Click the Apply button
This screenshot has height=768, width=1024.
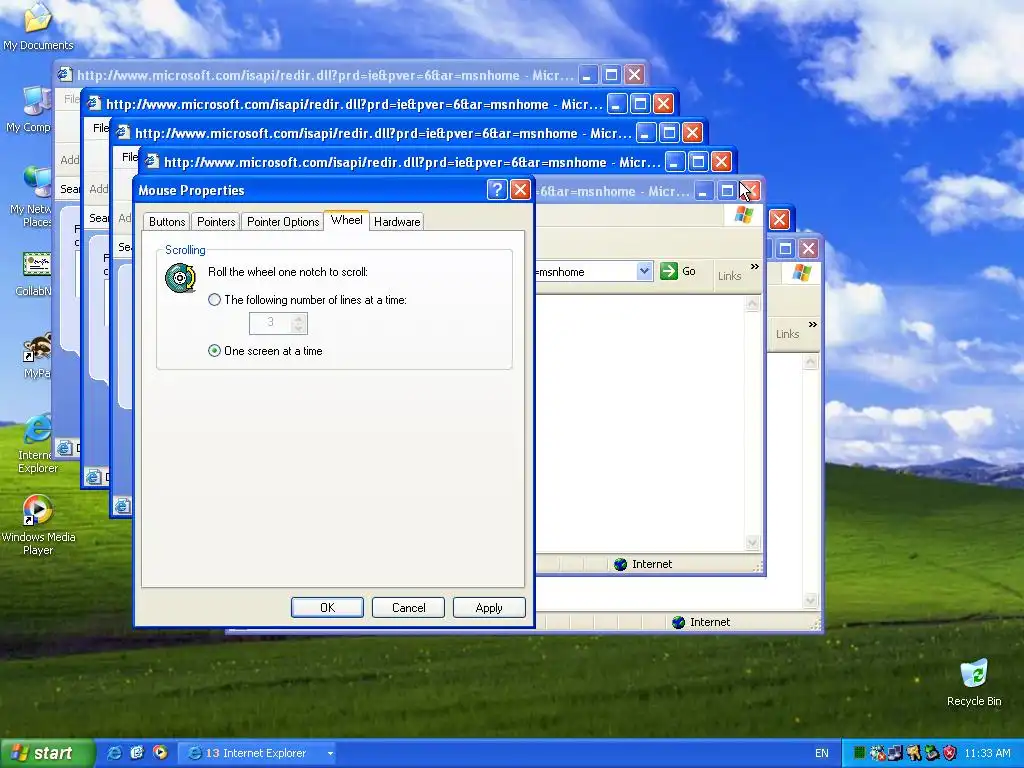488,607
